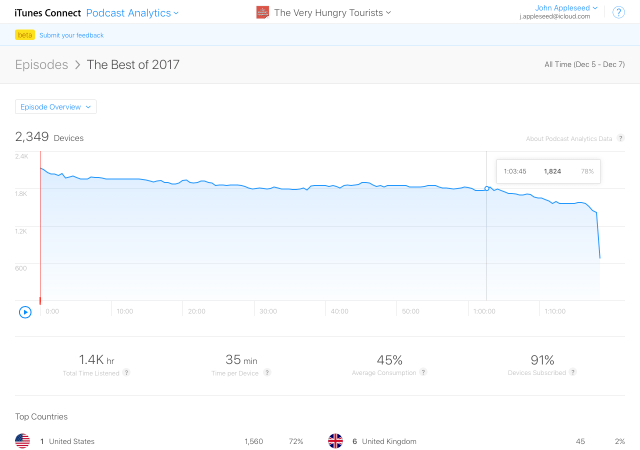
Task: Open The Very Hungry Tourists podcast selector
Action: pos(332,13)
